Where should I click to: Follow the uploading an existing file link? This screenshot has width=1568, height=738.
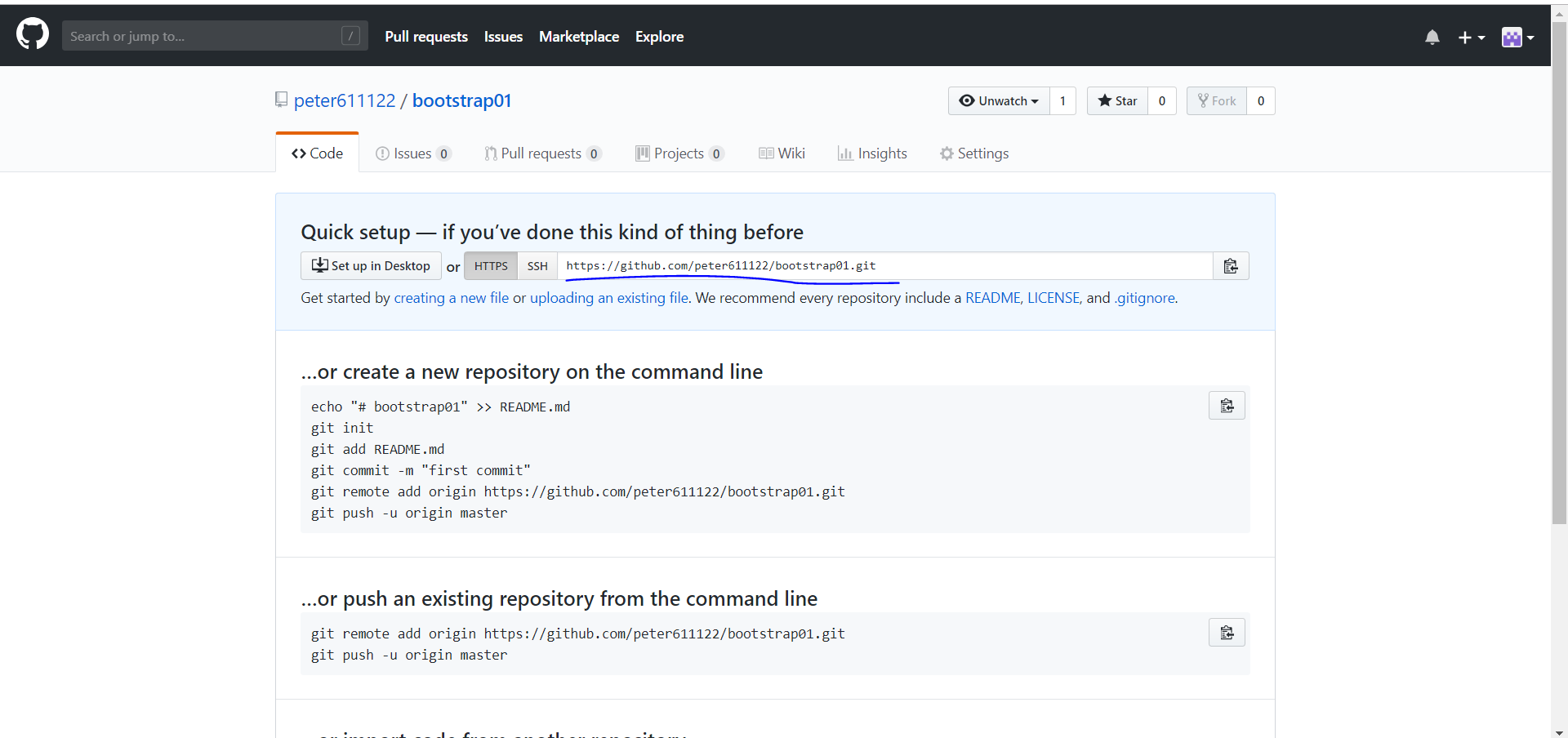[x=609, y=298]
